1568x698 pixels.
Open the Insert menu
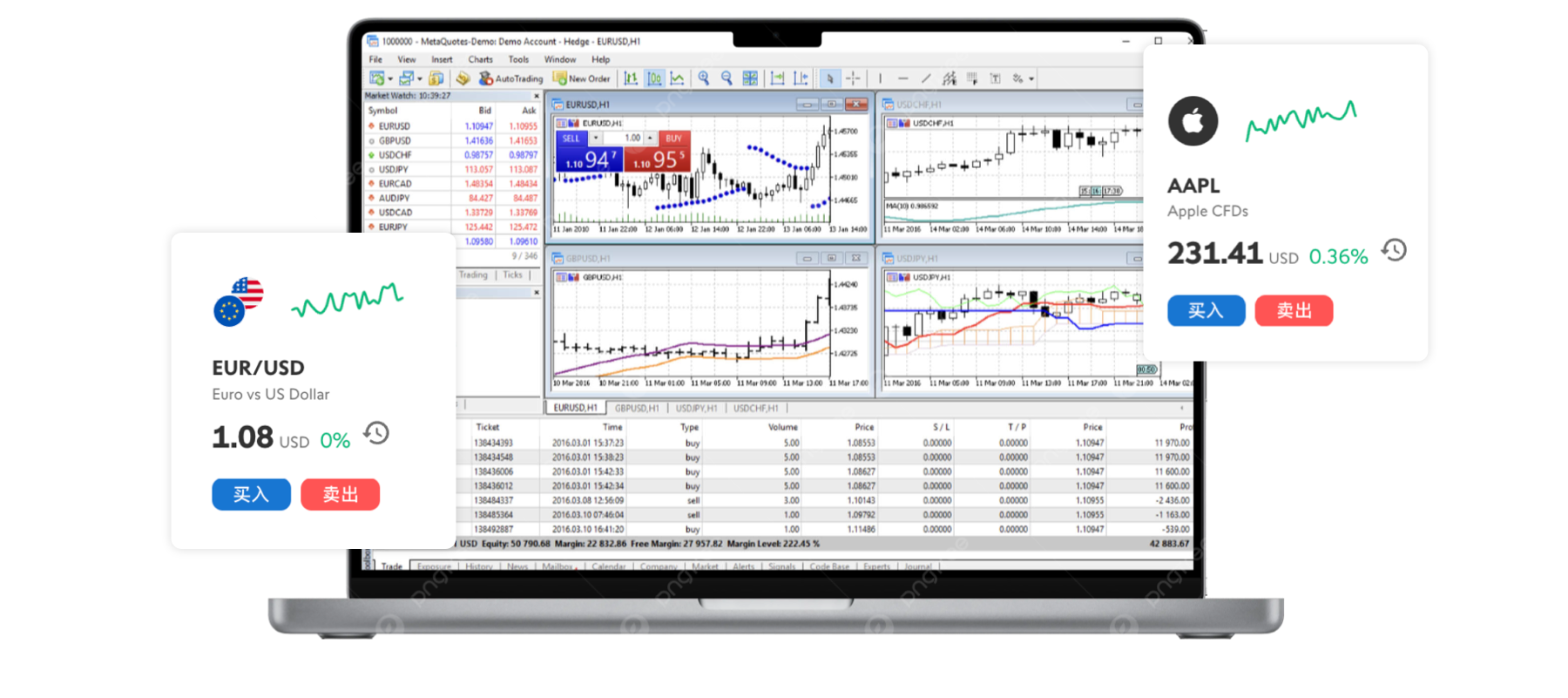click(442, 59)
